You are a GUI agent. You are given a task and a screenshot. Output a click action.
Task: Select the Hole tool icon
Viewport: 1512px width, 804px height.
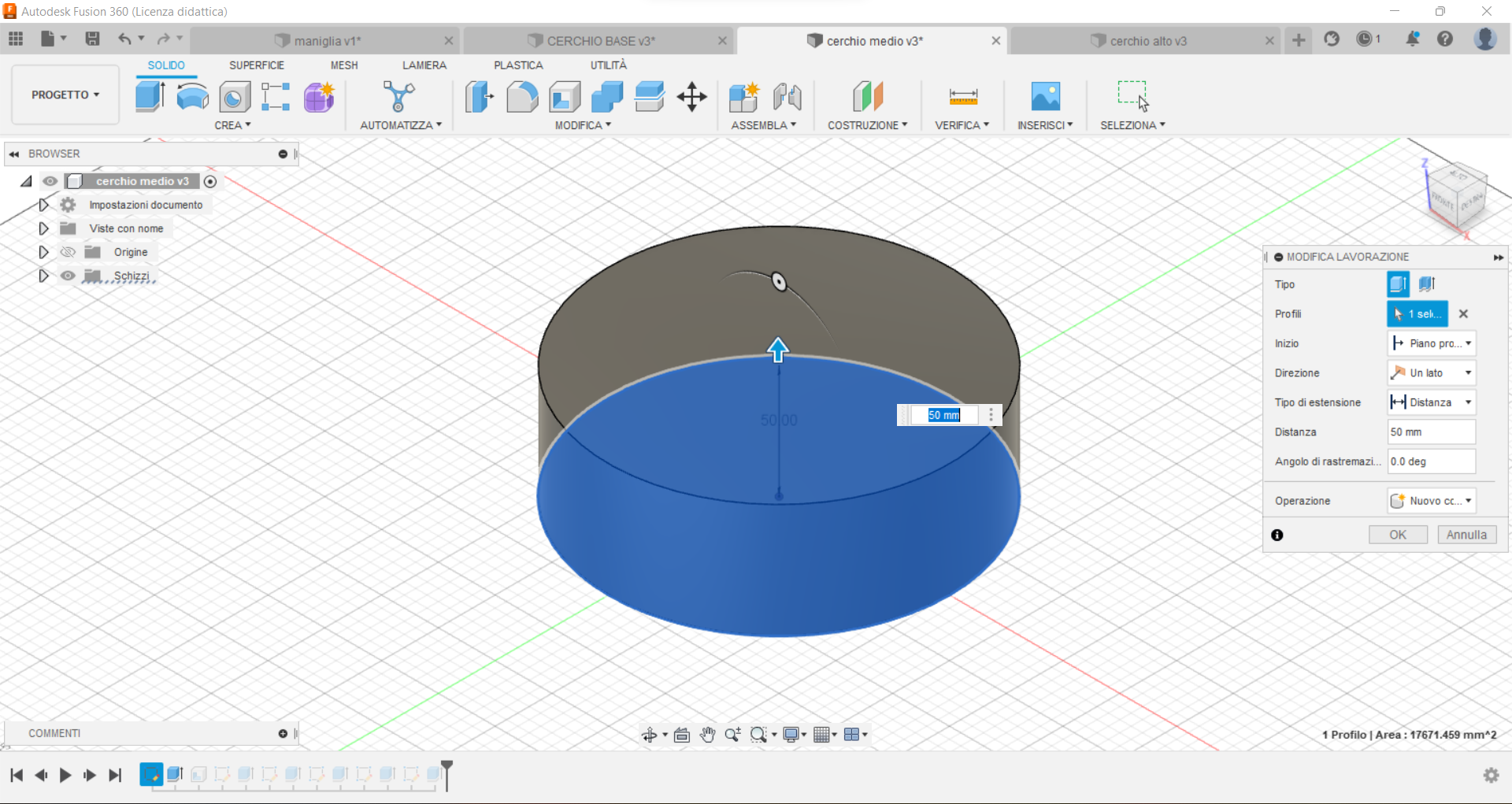click(x=234, y=97)
